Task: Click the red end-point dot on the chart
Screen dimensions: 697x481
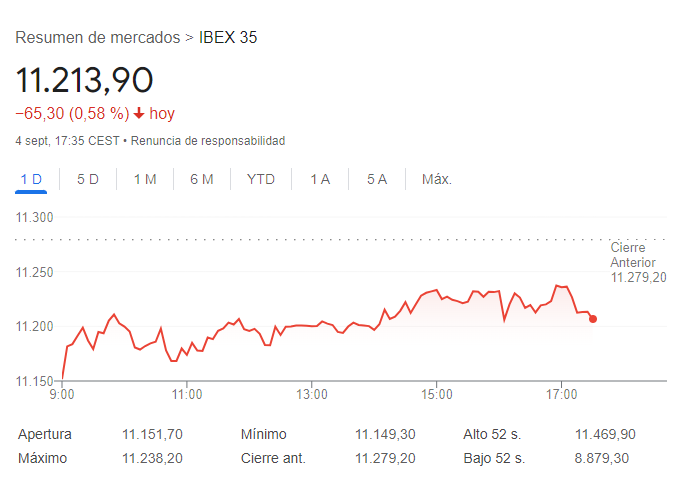Action: pyautogui.click(x=593, y=319)
